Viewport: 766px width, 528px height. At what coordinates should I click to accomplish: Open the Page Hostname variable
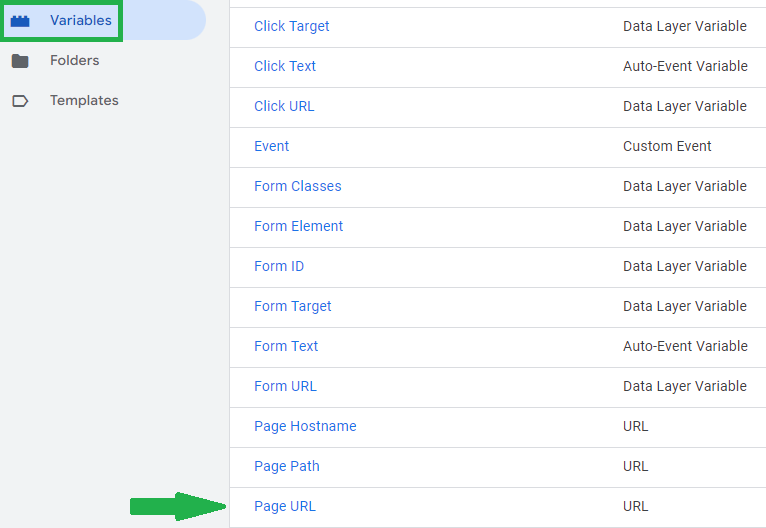coord(305,426)
